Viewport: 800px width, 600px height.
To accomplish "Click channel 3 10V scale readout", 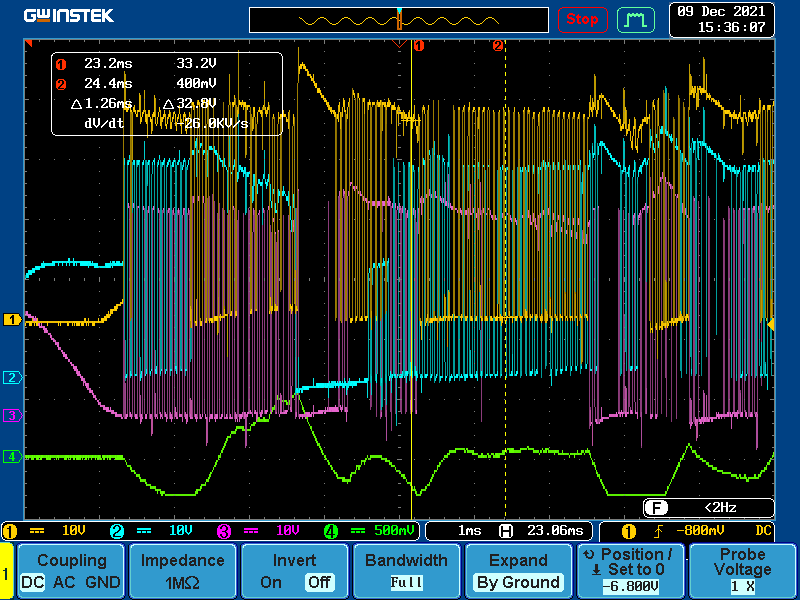I will point(287,531).
